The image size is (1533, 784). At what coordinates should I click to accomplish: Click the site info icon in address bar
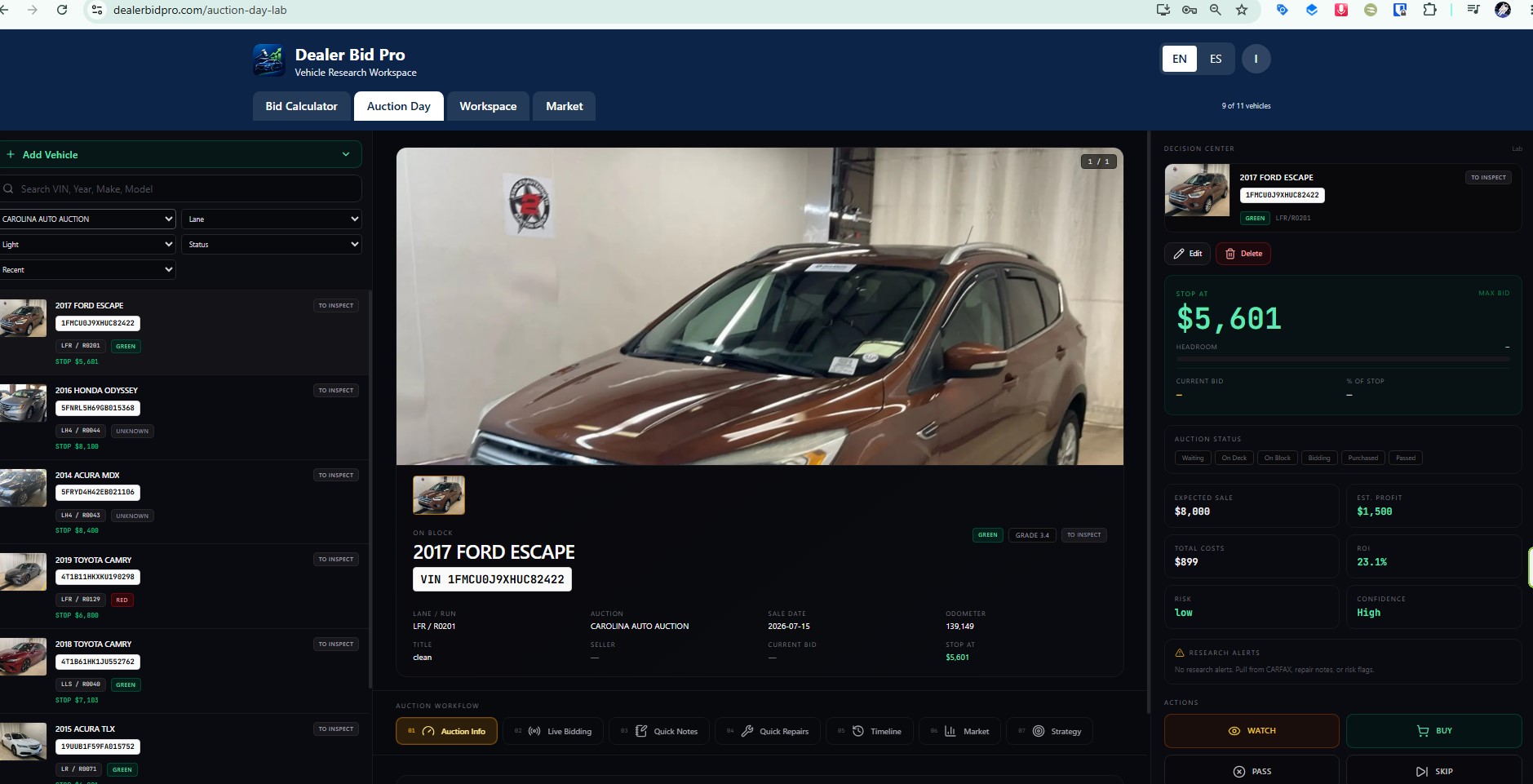97,10
